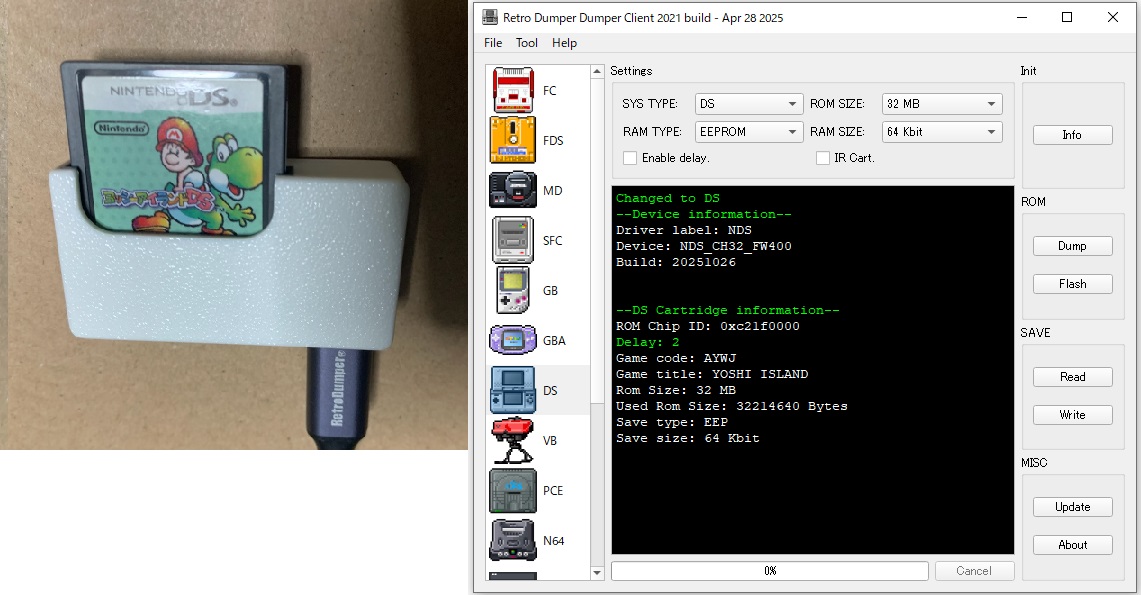Screen dimensions: 1141x595
Task: Click the 'Save type: EEP' log line
Action: point(672,422)
